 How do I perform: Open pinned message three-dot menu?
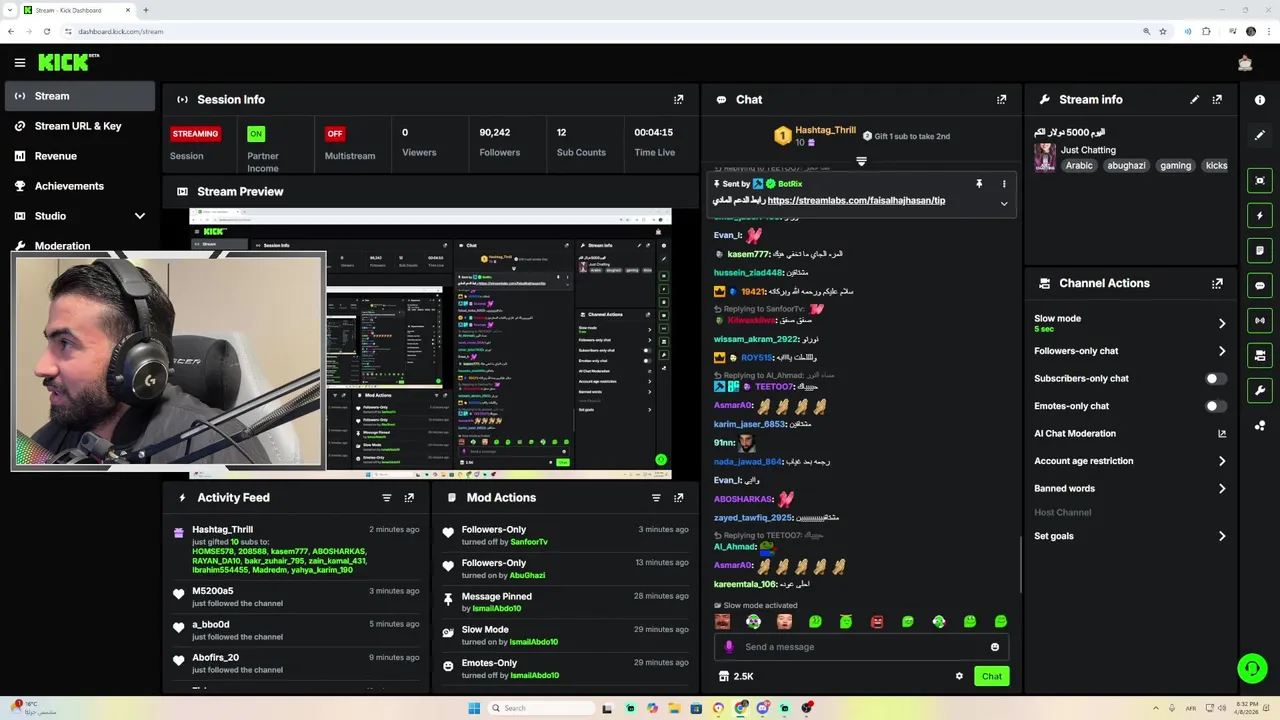pyautogui.click(x=1004, y=184)
